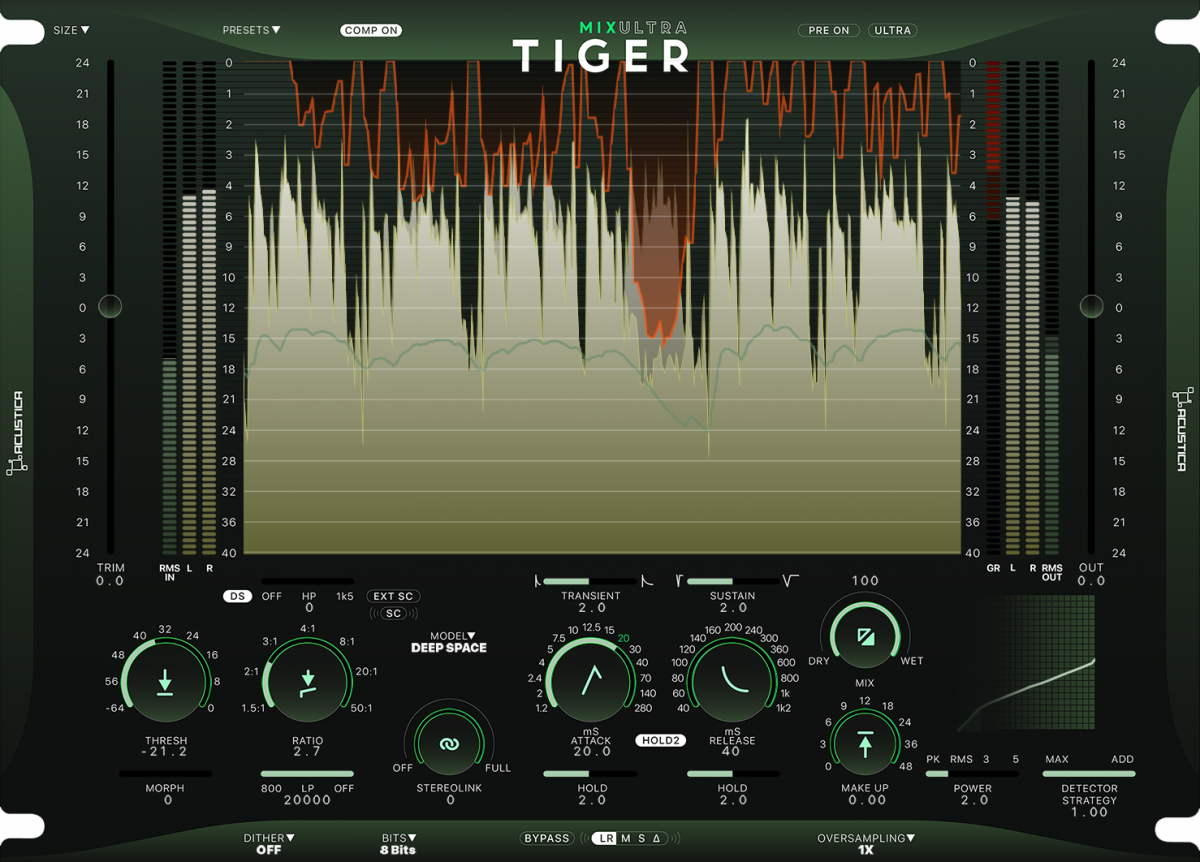Image resolution: width=1200 pixels, height=862 pixels.
Task: Click the Stereolink chain-link knob
Action: click(x=450, y=744)
